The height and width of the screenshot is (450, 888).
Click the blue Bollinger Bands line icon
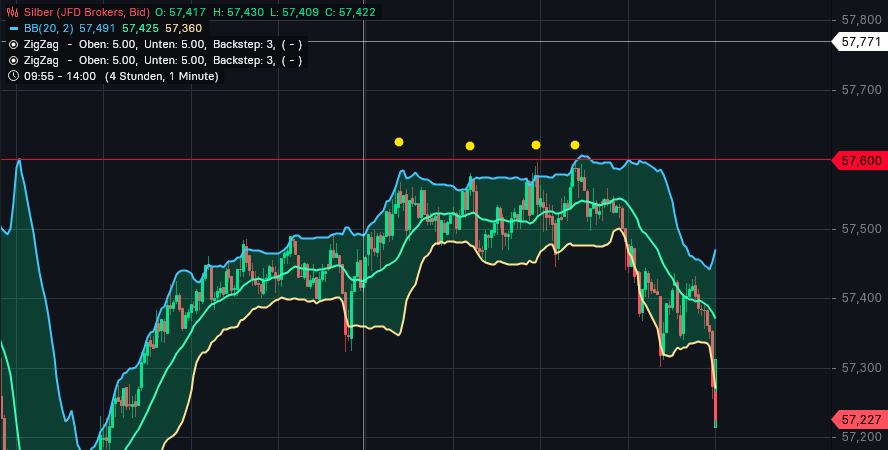tap(13, 28)
